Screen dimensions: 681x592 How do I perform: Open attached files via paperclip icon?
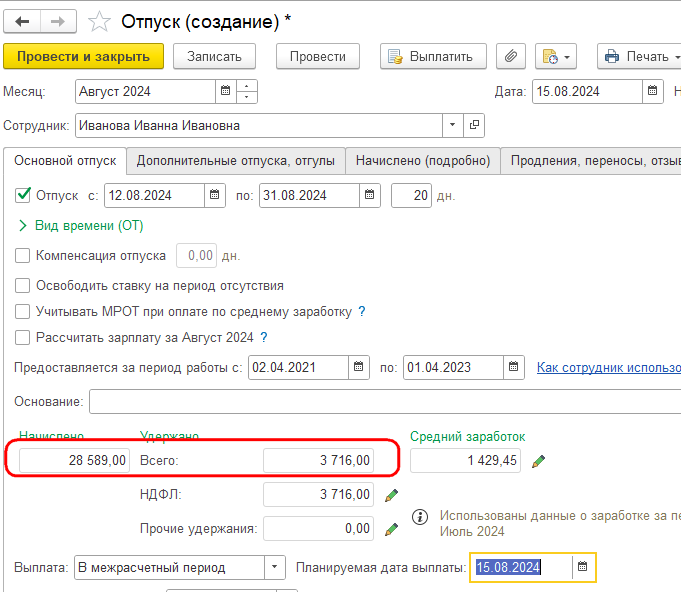[x=511, y=56]
